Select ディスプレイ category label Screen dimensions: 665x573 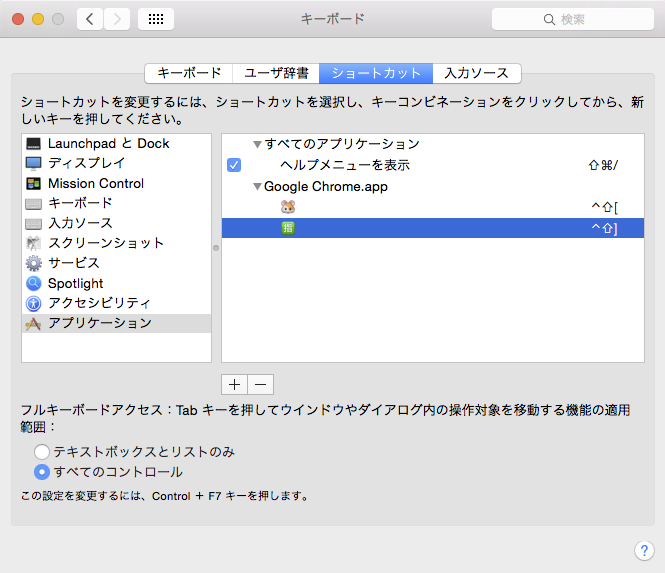pyautogui.click(x=87, y=163)
